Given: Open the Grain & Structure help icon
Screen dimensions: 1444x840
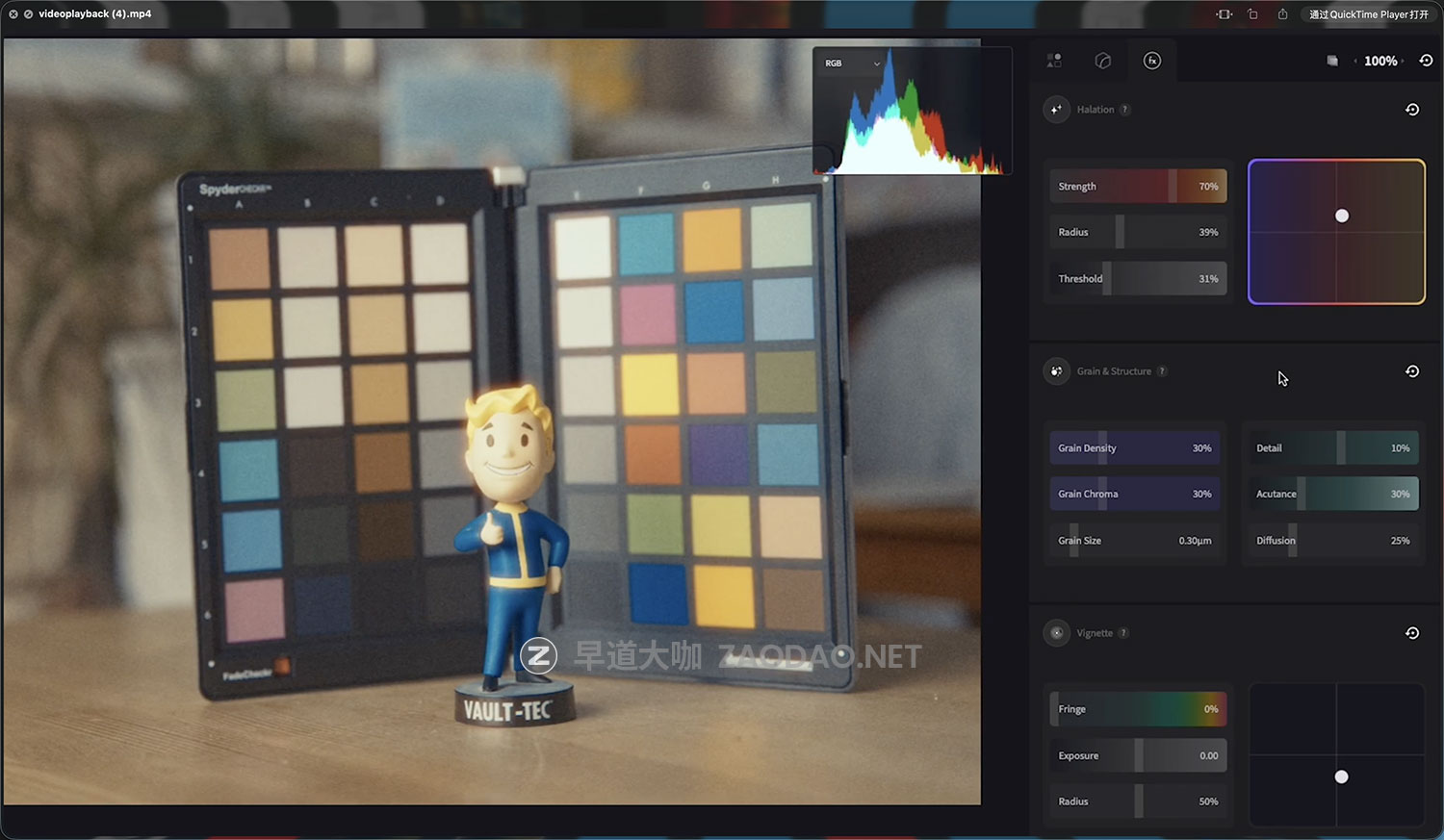Looking at the screenshot, I should [1162, 371].
